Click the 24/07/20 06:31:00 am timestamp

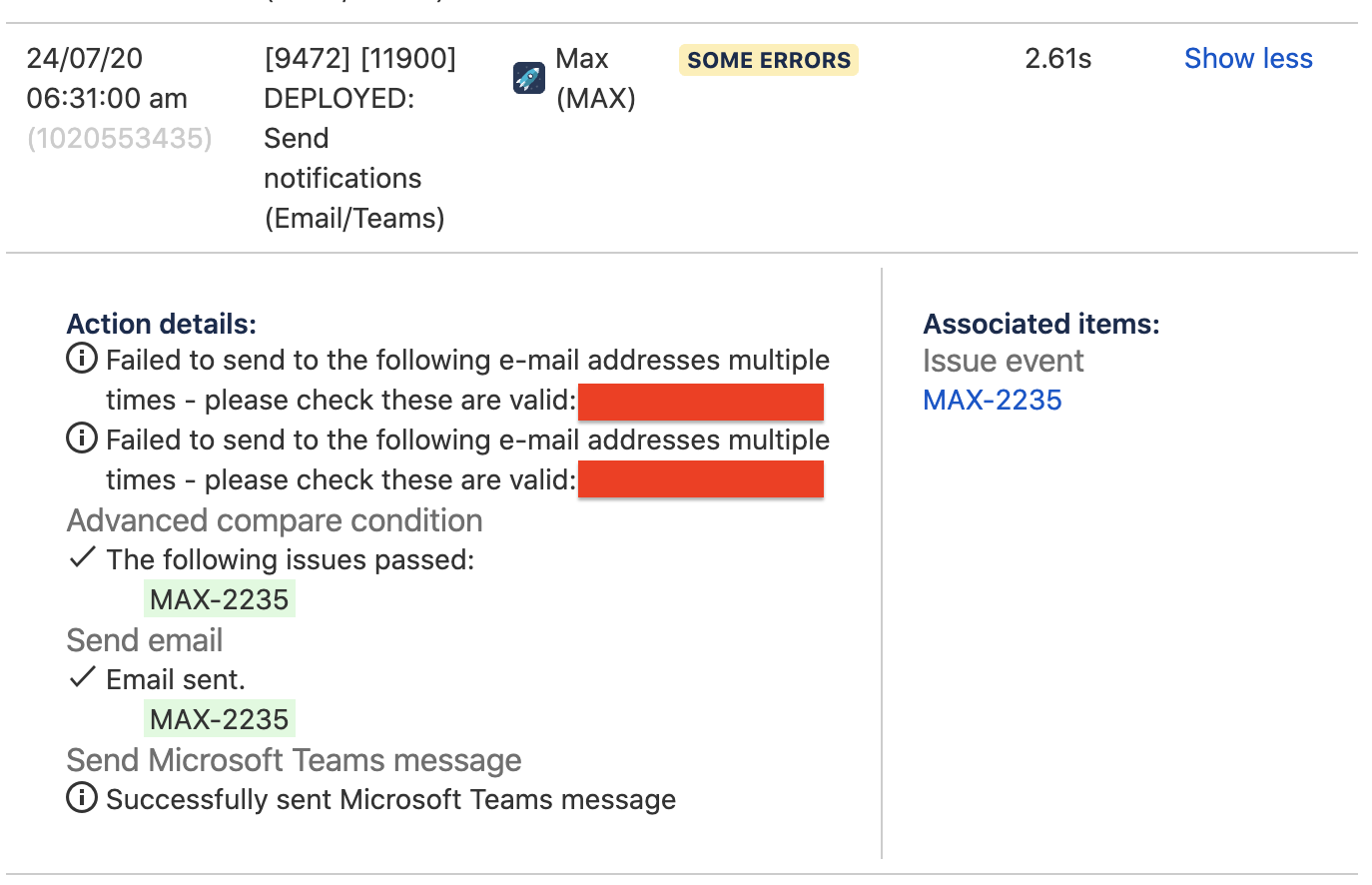point(107,78)
